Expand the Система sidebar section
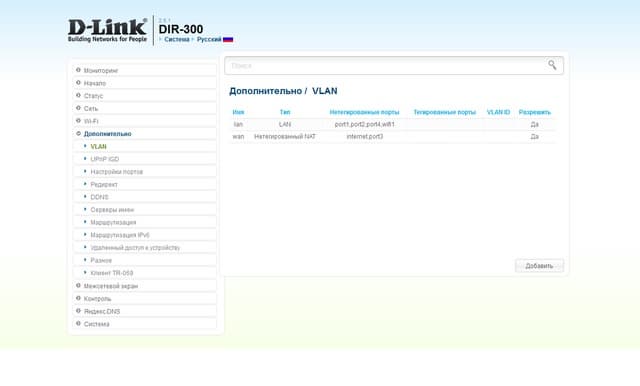The image size is (640, 386). [x=144, y=324]
